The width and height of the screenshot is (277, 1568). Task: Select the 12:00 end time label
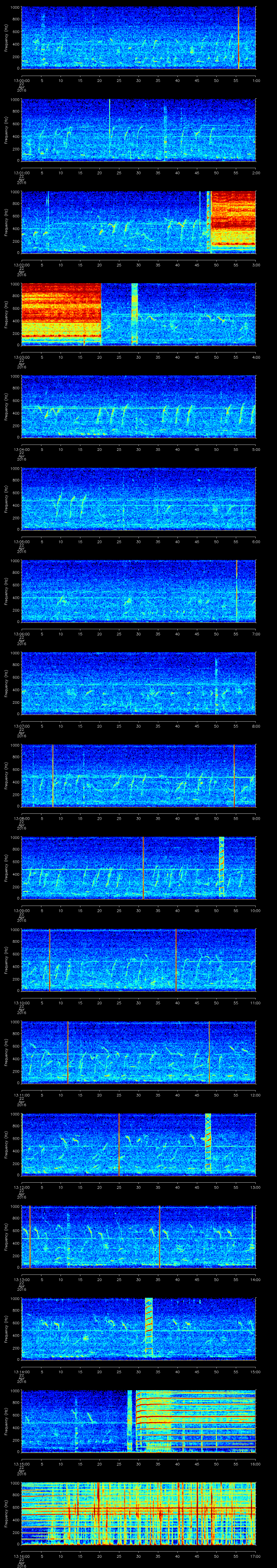coord(255,1095)
